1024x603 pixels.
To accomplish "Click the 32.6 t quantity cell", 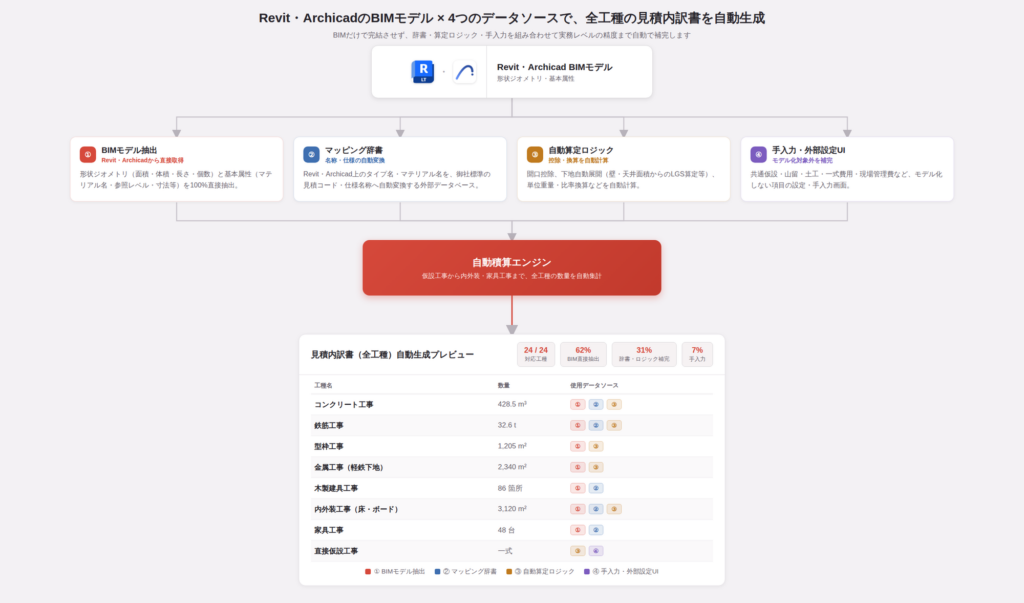I will tap(507, 425).
